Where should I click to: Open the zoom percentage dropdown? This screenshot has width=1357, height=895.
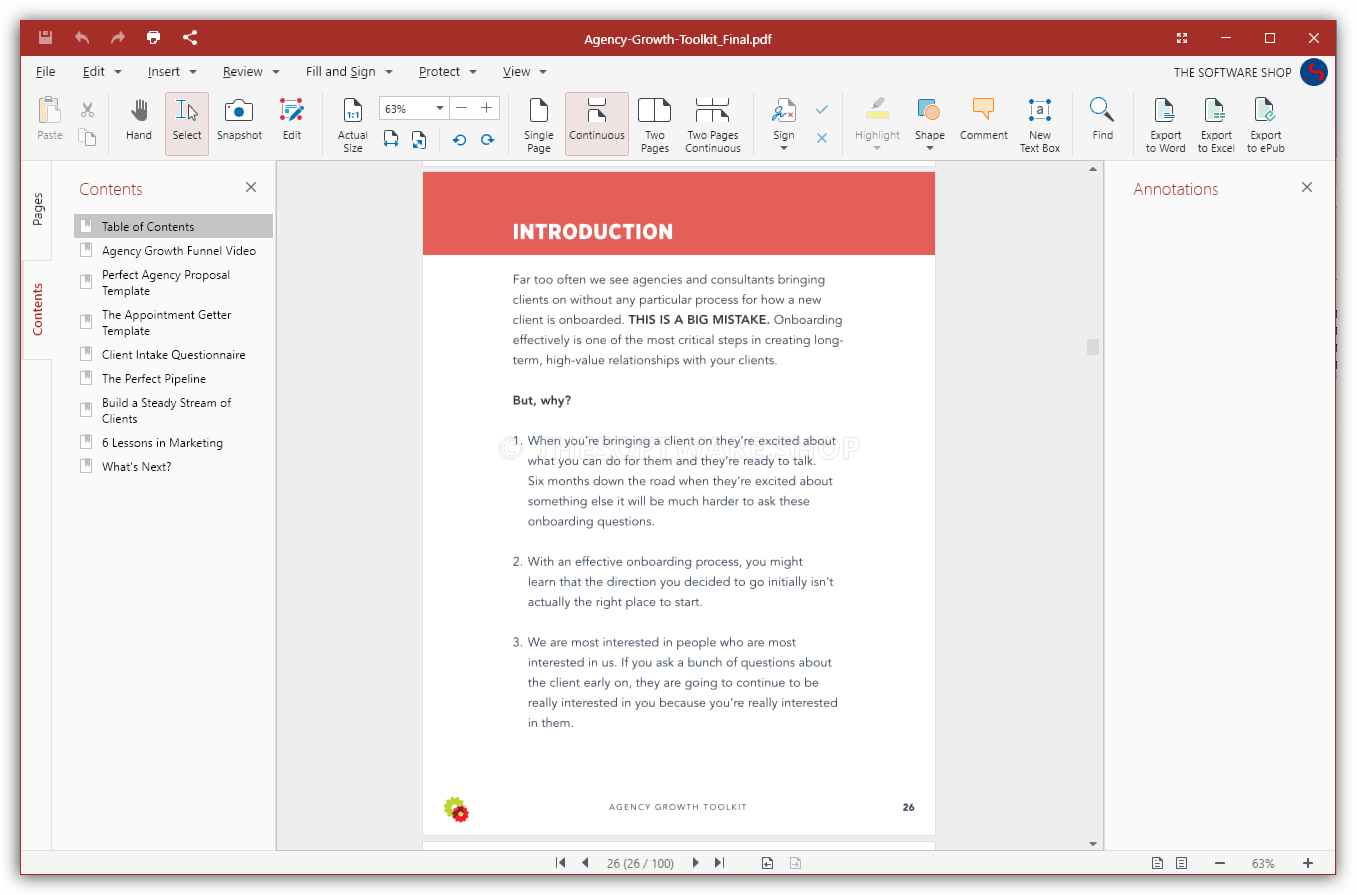[x=438, y=107]
